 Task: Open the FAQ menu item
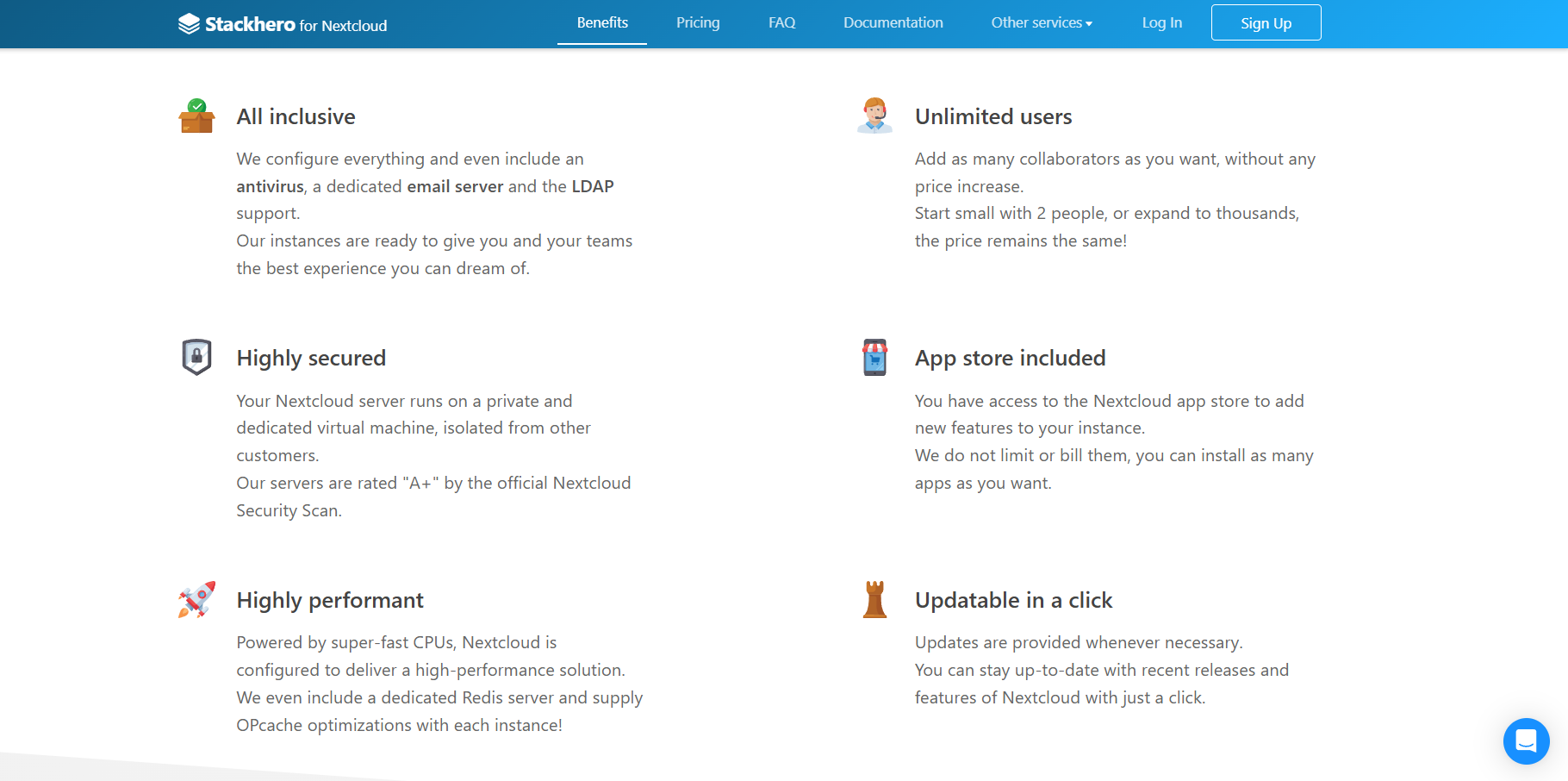pos(781,23)
